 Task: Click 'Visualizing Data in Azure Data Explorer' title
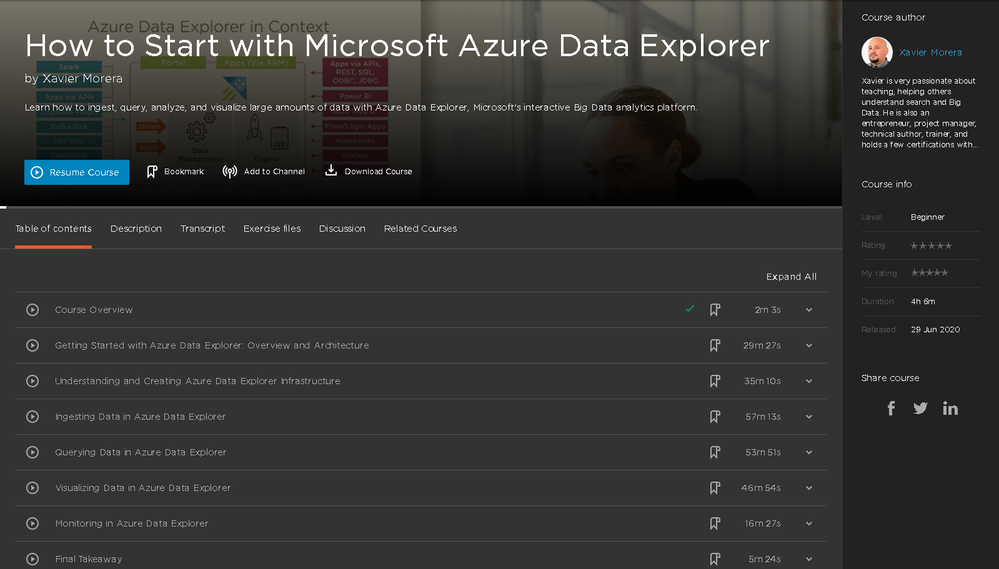(143, 488)
